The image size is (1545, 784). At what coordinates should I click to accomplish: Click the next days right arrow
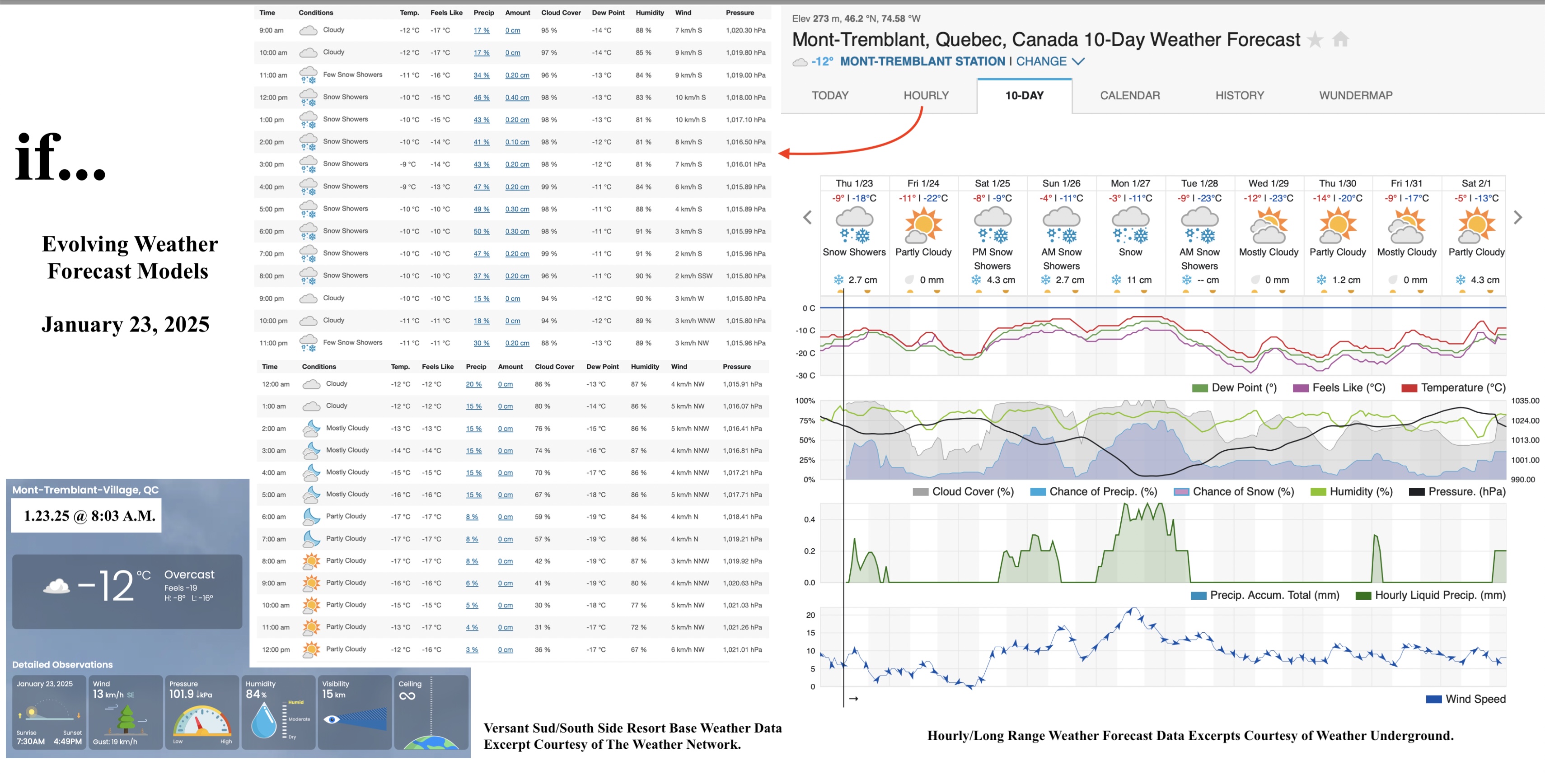[x=1517, y=217]
